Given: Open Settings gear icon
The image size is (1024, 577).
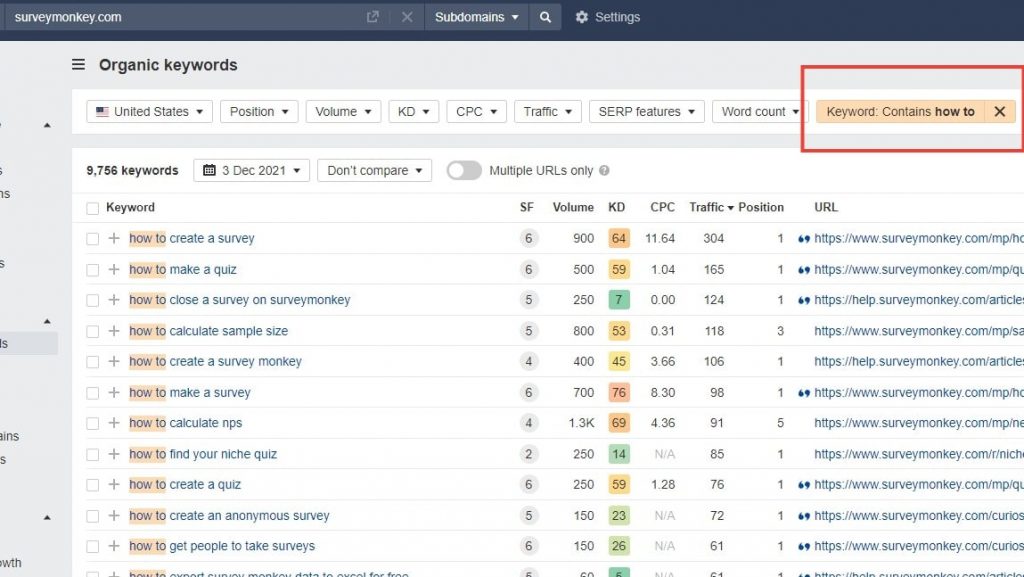Looking at the screenshot, I should coord(581,17).
